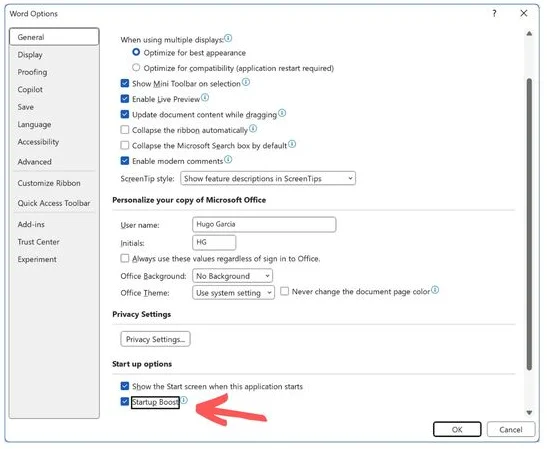Screen dimensions: 547x449
Task: Open the dialog help question mark
Action: click(x=495, y=13)
